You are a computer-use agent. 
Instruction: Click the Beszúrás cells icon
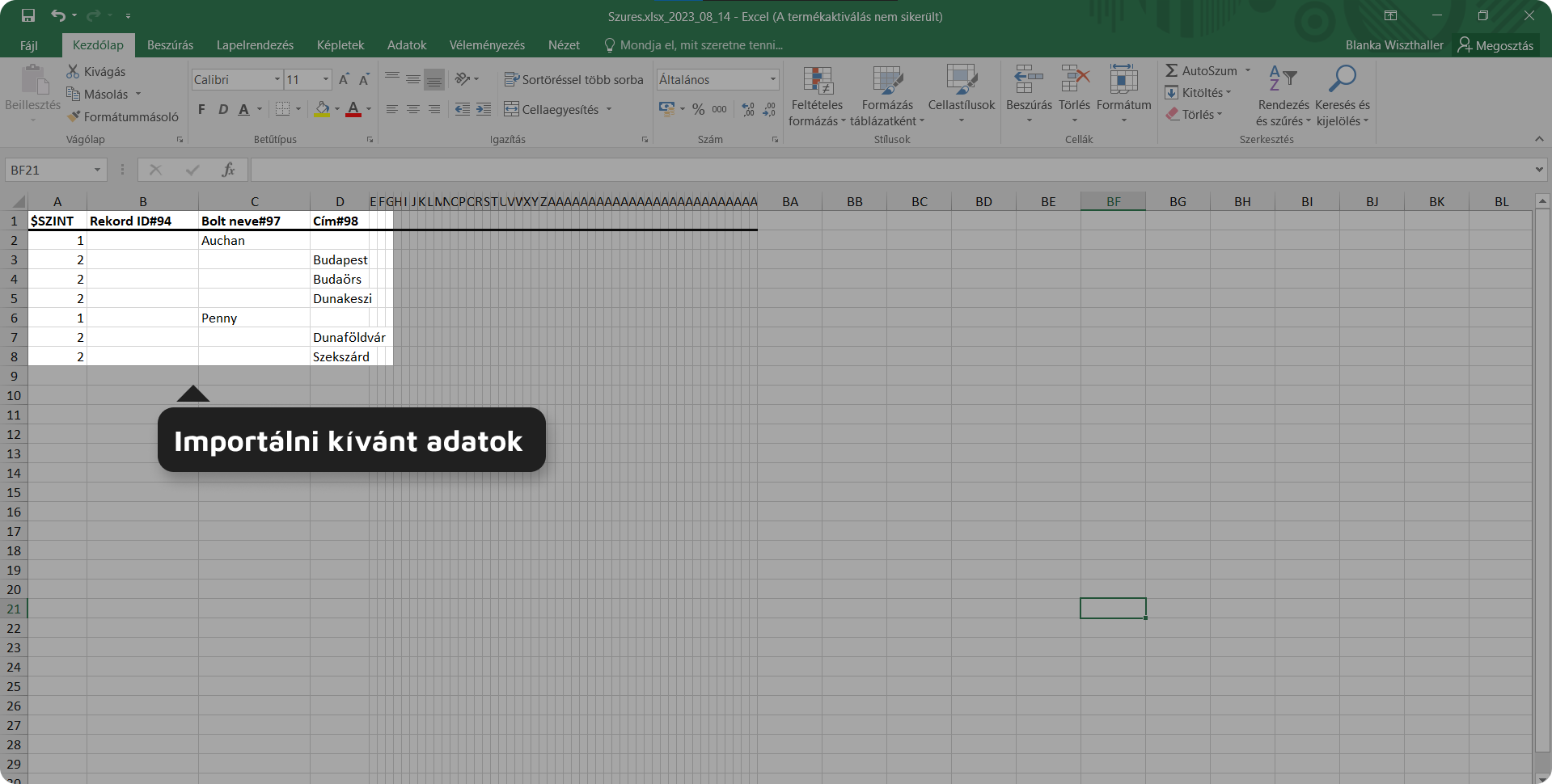coord(1029,79)
